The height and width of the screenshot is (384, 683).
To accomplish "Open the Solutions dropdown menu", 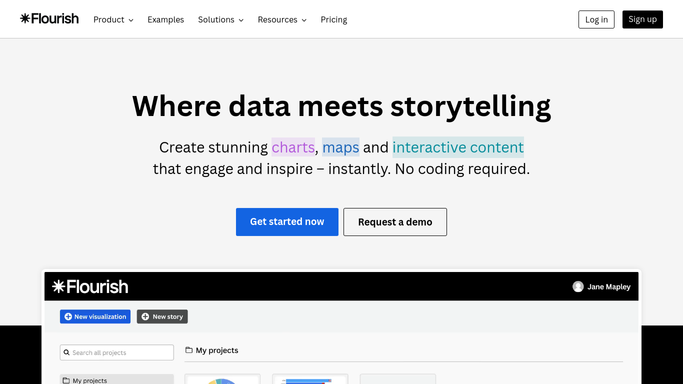I will [x=221, y=20].
